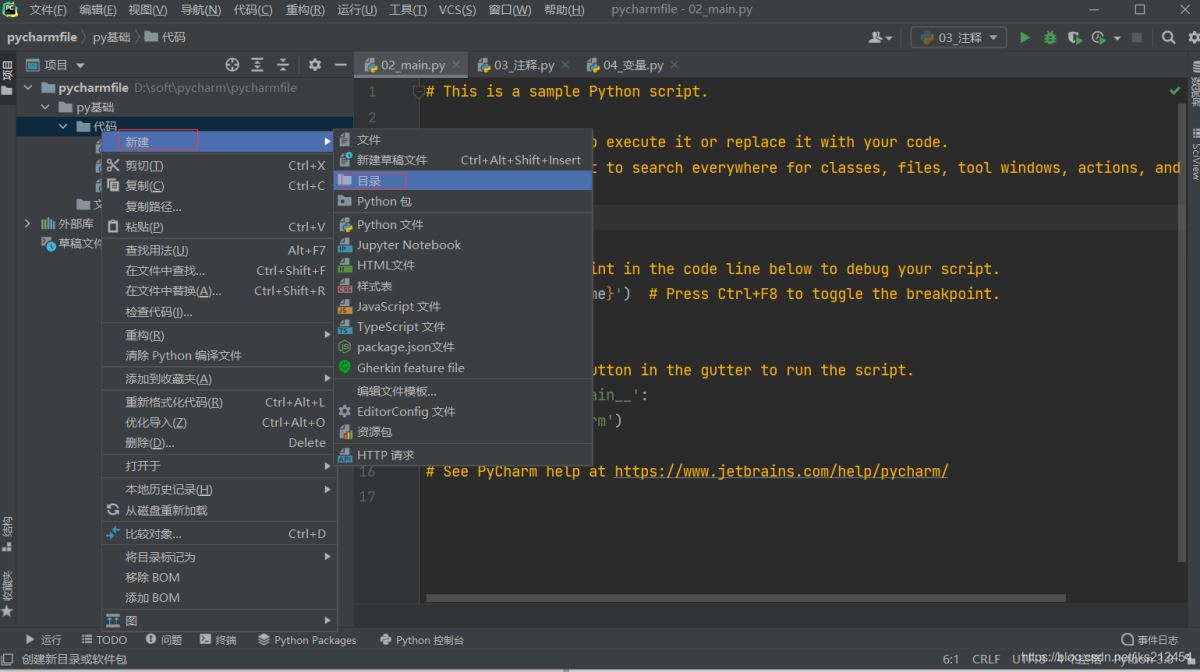Open Search Everywhere magnifier icon

[1168, 38]
